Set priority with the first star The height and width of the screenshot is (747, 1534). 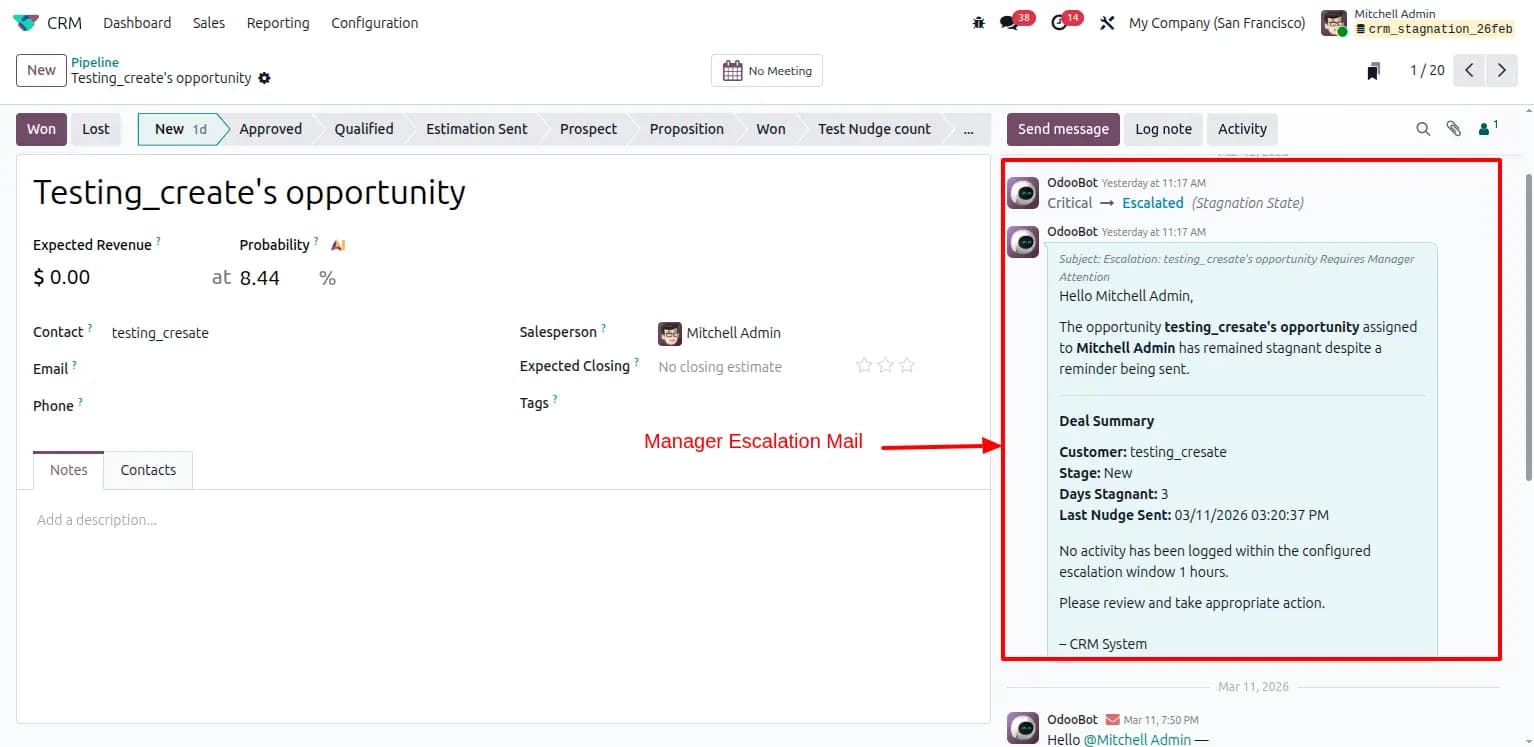(x=864, y=366)
